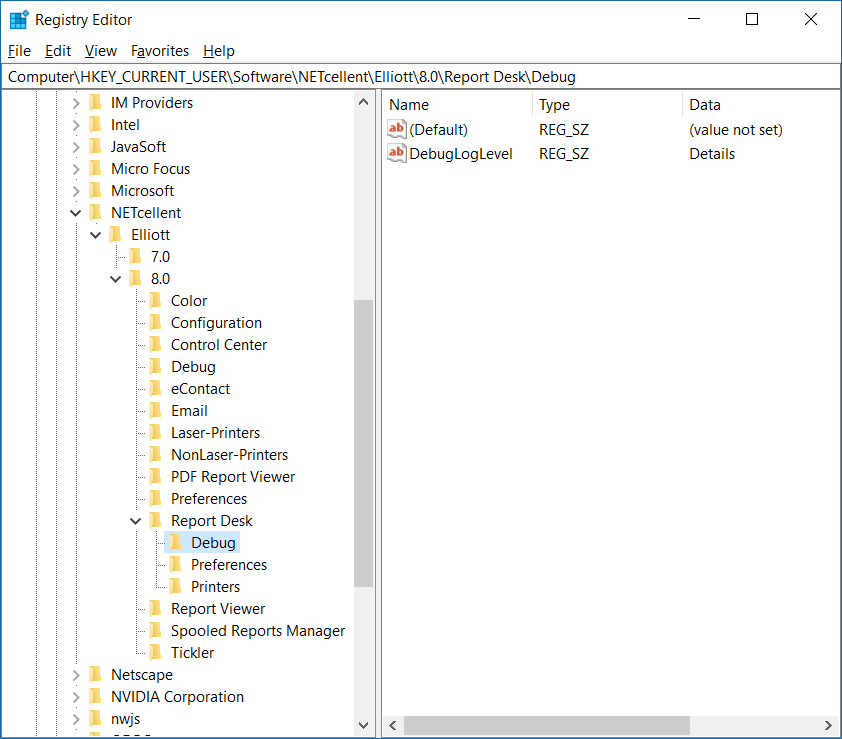Click the folder icon next to Netscape
The height and width of the screenshot is (739, 842).
tap(96, 675)
